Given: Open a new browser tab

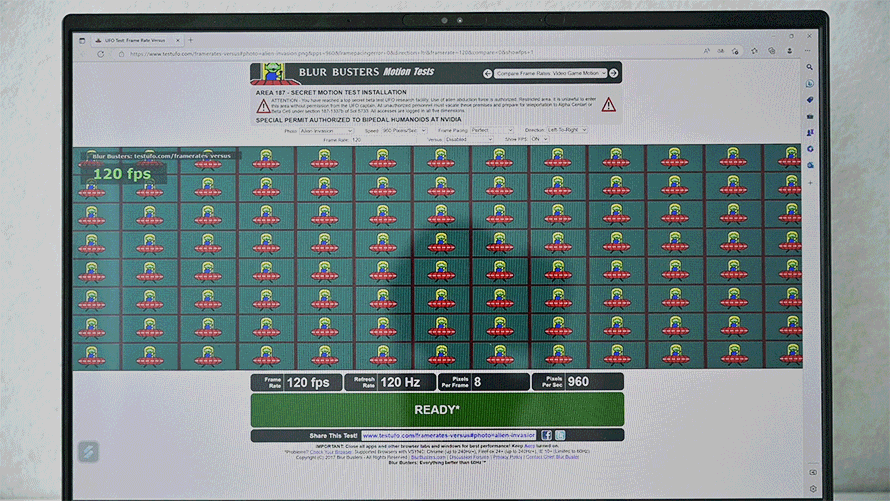Looking at the screenshot, I should coord(191,40).
